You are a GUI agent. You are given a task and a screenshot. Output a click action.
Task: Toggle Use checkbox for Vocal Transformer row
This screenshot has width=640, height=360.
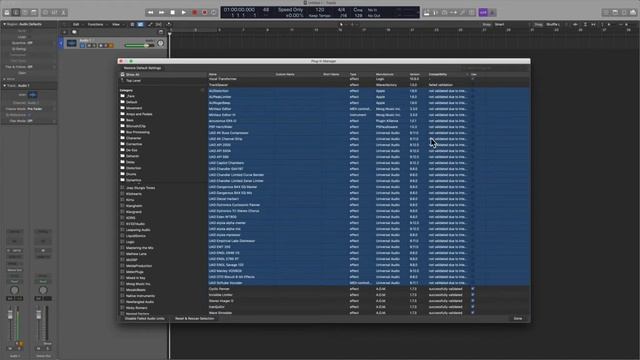(473, 79)
